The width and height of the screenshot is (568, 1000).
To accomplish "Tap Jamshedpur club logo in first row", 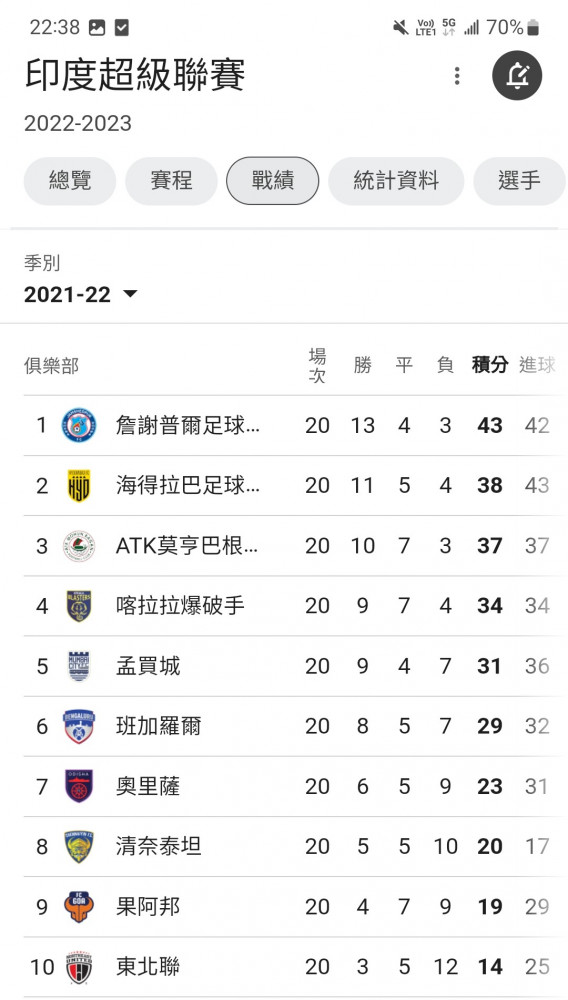I will tap(79, 425).
